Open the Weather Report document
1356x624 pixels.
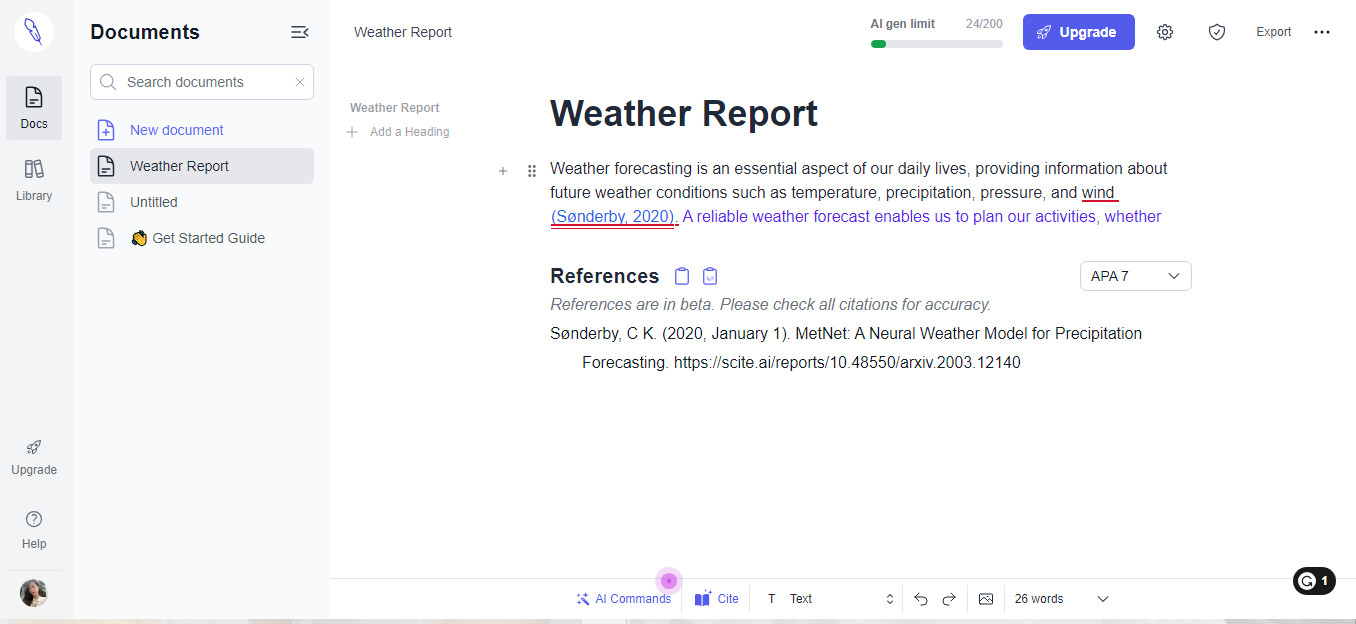[202, 166]
